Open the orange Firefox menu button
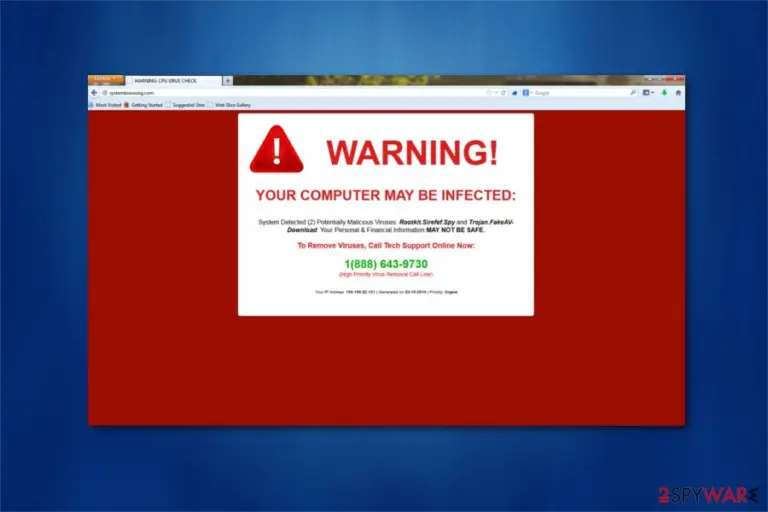The height and width of the screenshot is (512, 768). point(105,79)
